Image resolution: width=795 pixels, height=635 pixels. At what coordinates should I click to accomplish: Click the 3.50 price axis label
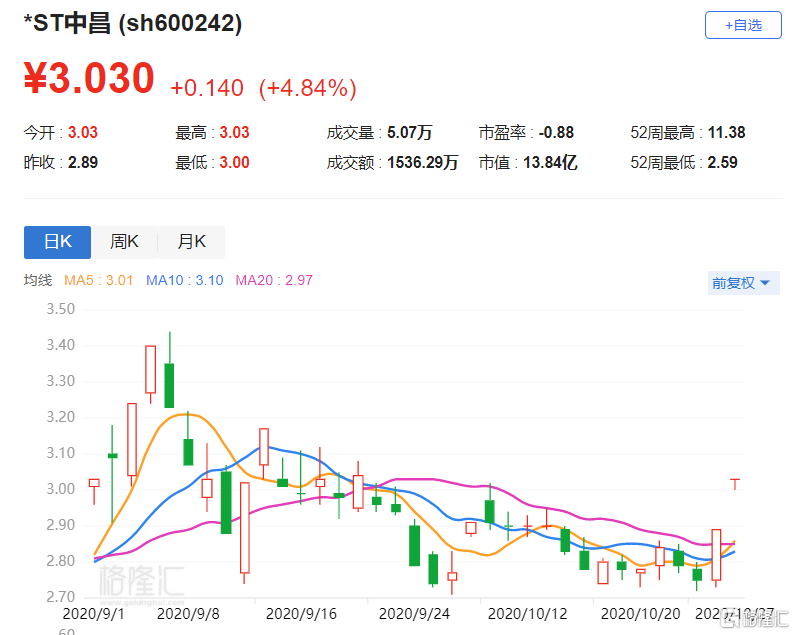click(61, 309)
